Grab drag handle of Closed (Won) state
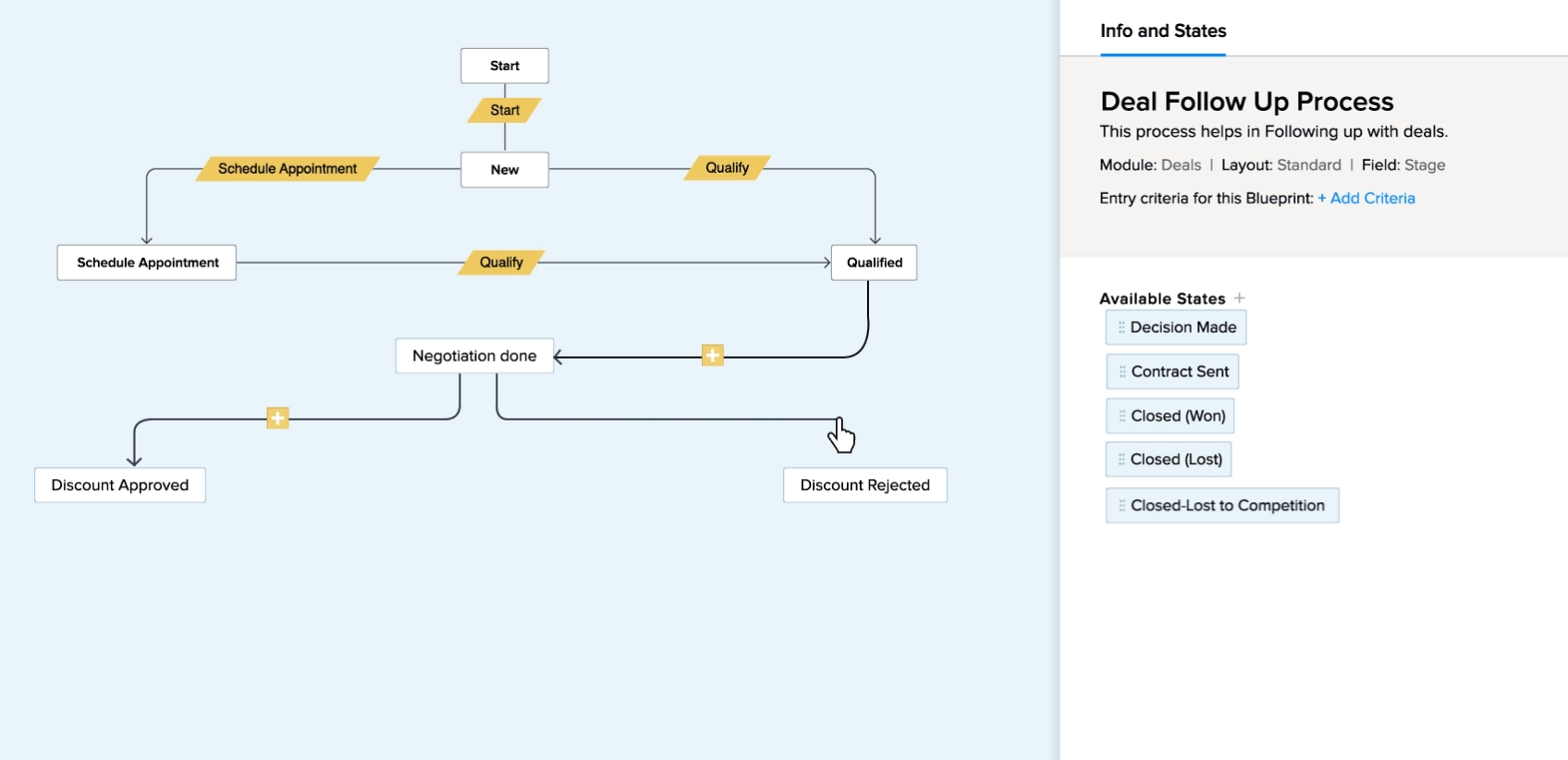The width and height of the screenshot is (1568, 760). [1122, 416]
